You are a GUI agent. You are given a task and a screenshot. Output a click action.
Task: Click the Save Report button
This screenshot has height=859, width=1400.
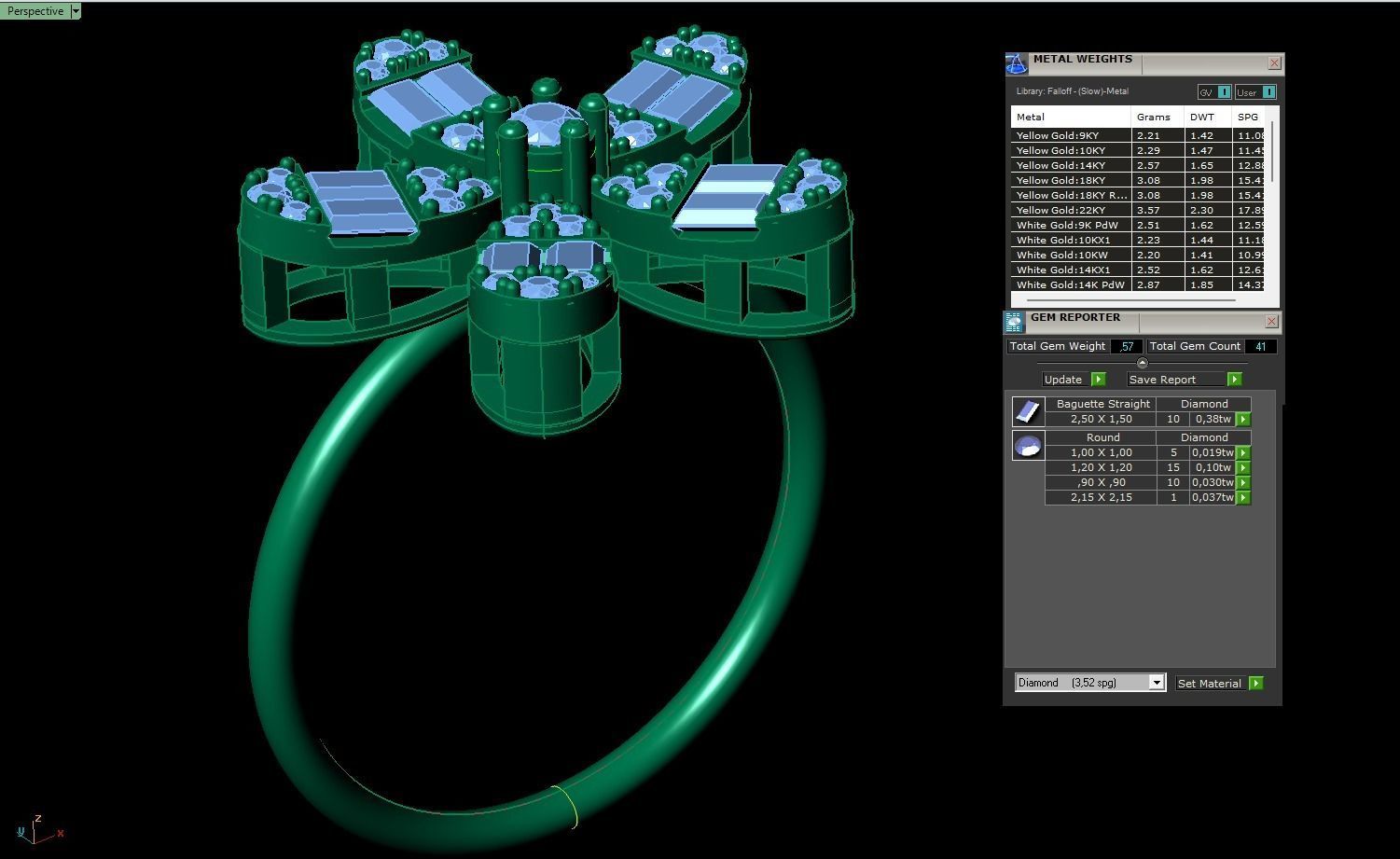point(1176,380)
